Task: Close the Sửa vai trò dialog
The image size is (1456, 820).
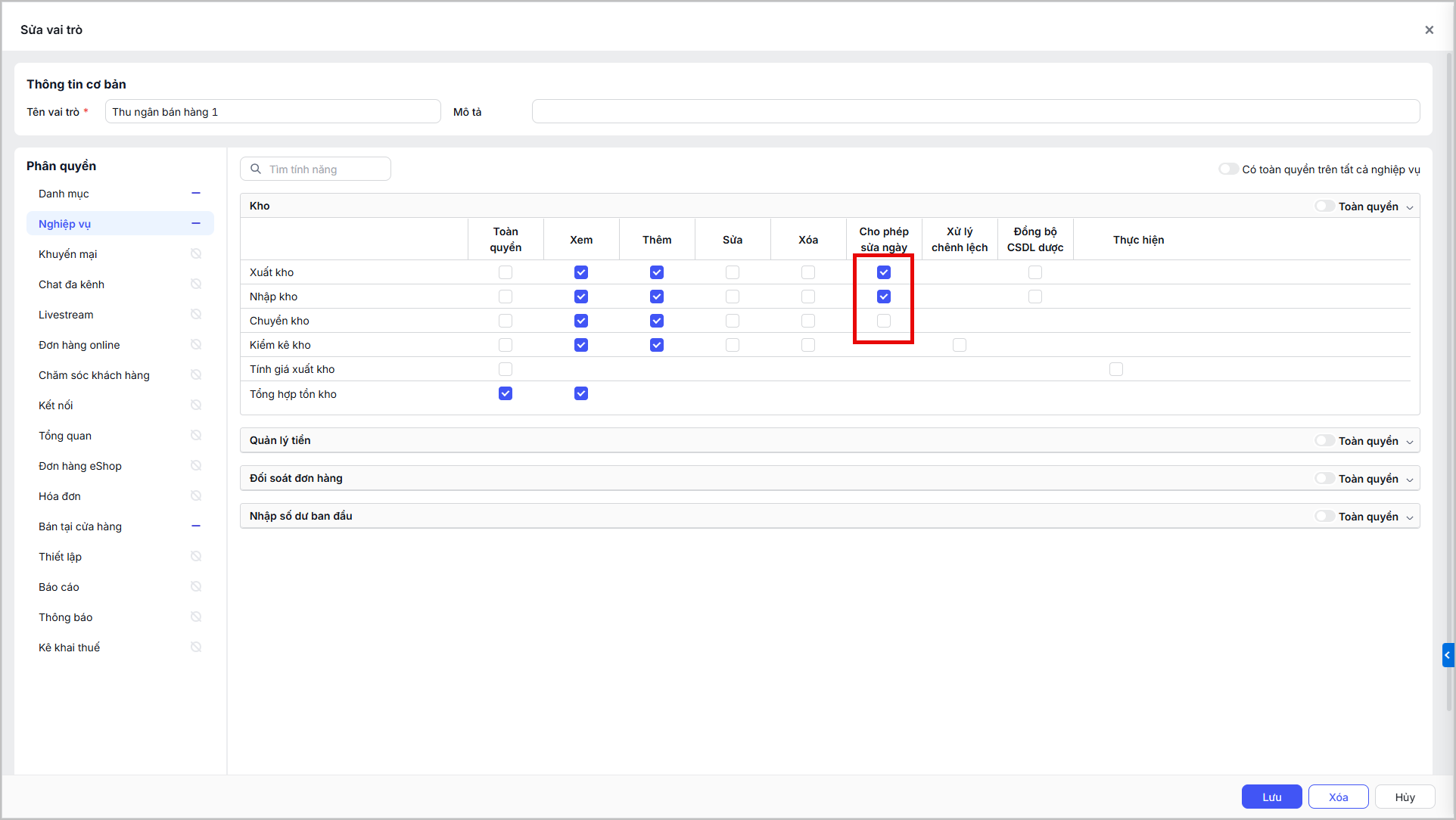Action: click(x=1430, y=30)
